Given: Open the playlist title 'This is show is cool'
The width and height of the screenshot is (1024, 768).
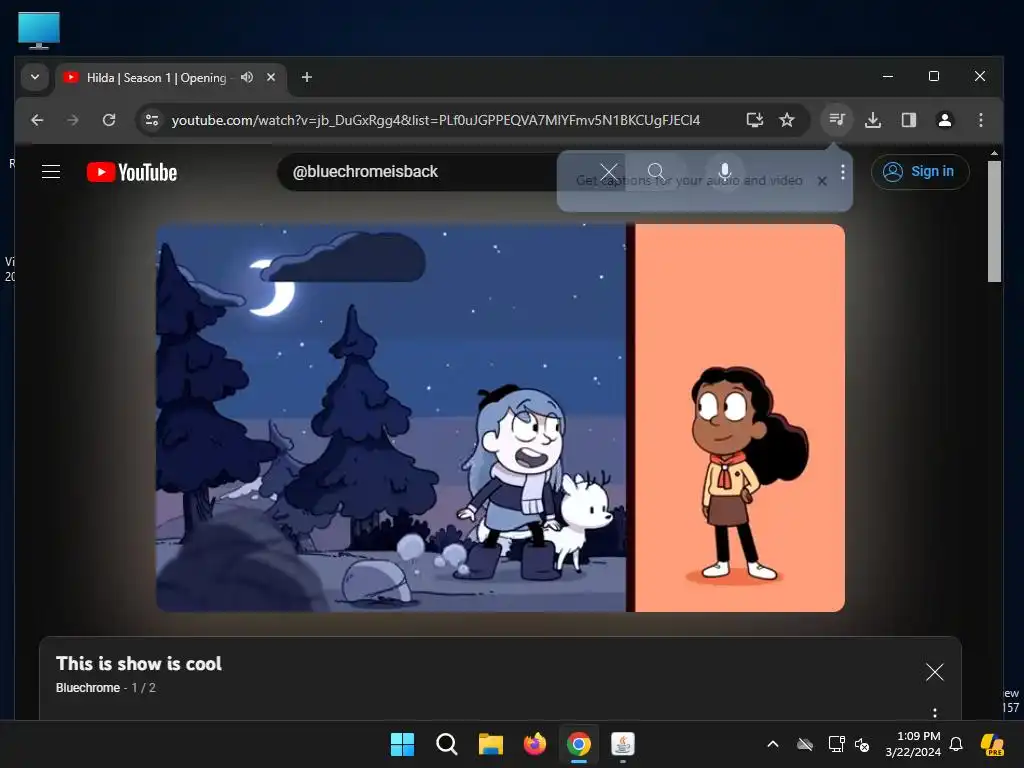Looking at the screenshot, I should point(138,664).
